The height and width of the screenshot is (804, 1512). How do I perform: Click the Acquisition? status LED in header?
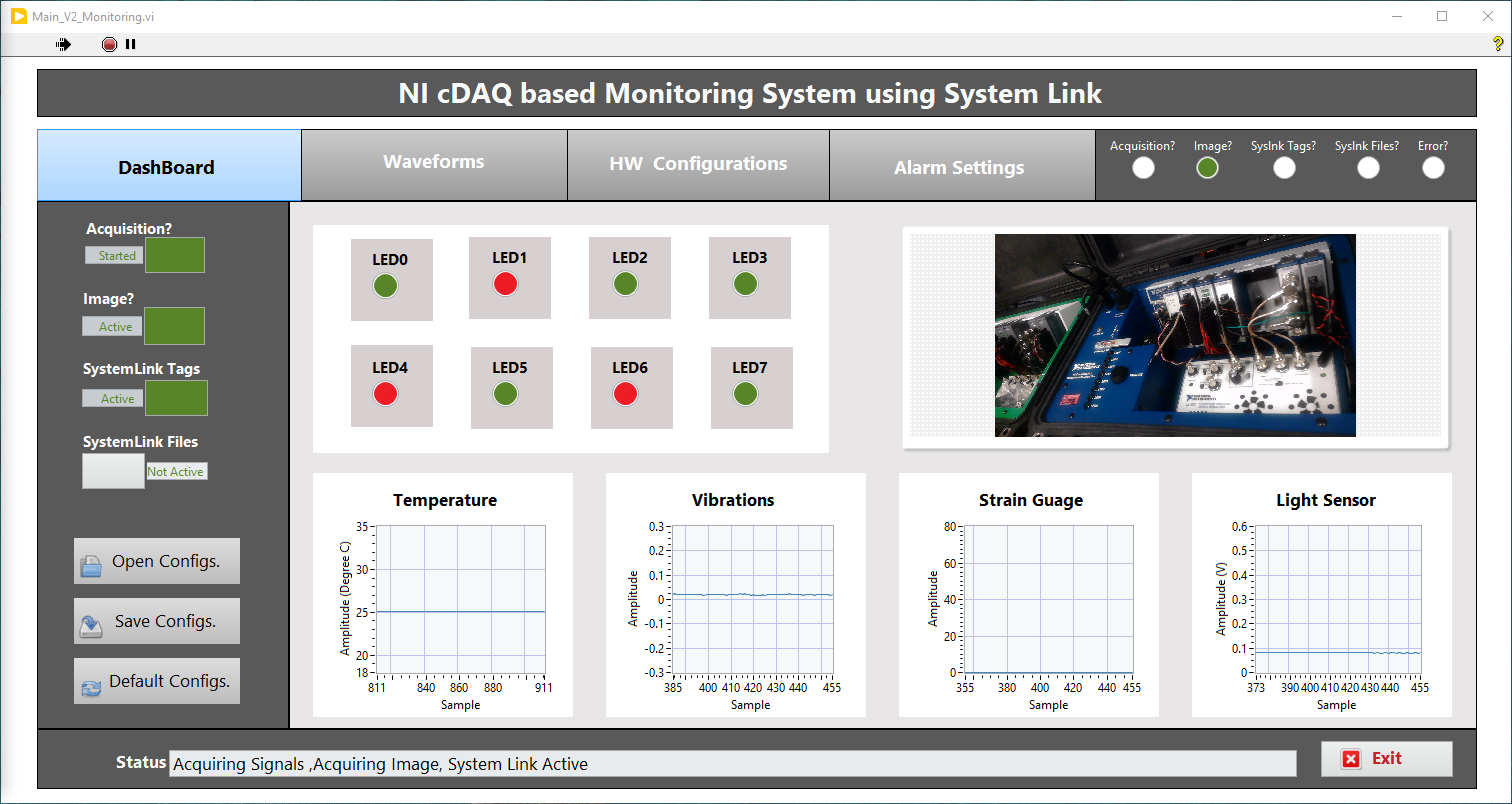[1143, 168]
